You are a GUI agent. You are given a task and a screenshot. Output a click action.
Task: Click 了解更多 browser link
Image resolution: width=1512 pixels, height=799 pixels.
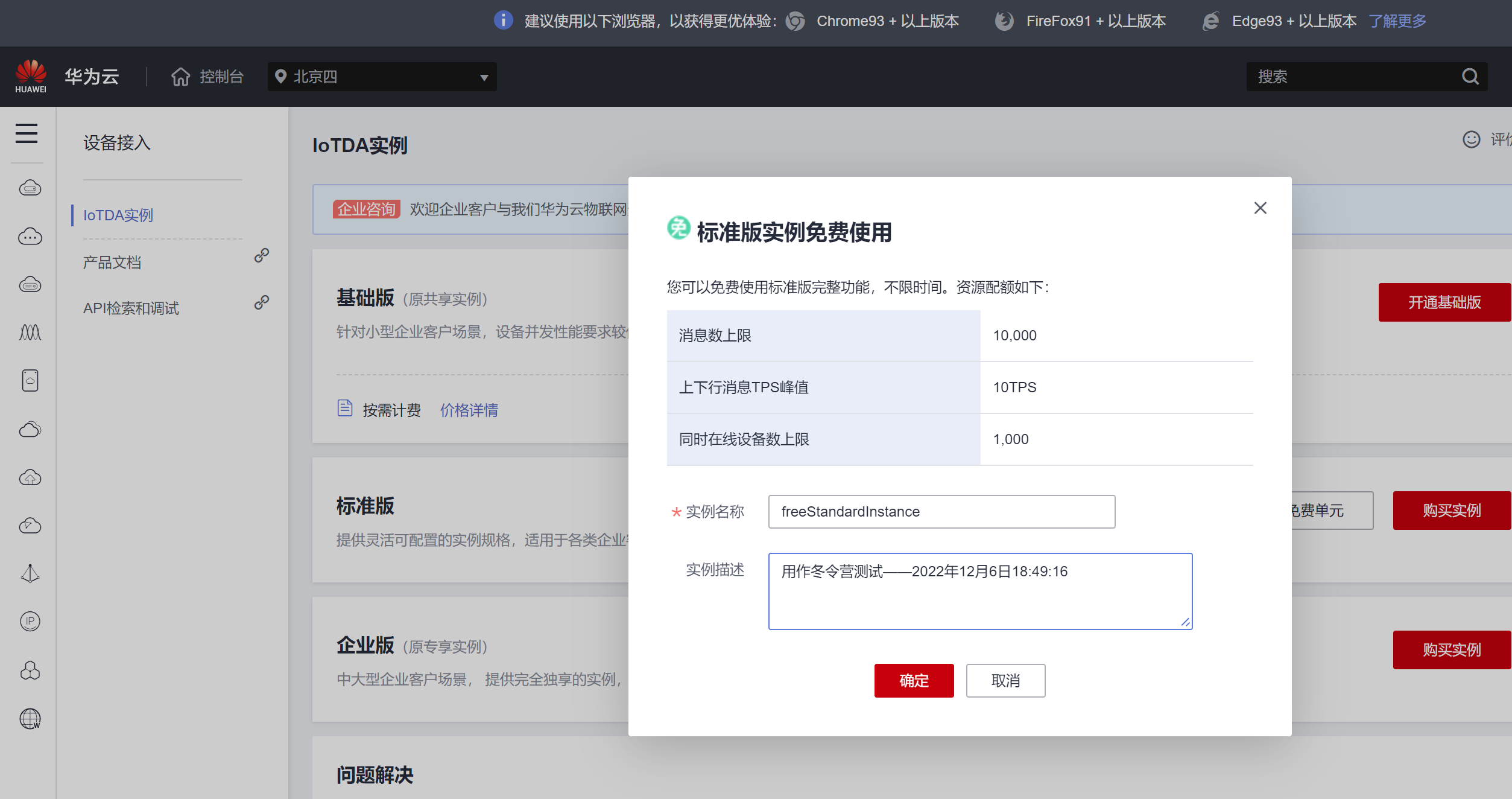[1397, 21]
